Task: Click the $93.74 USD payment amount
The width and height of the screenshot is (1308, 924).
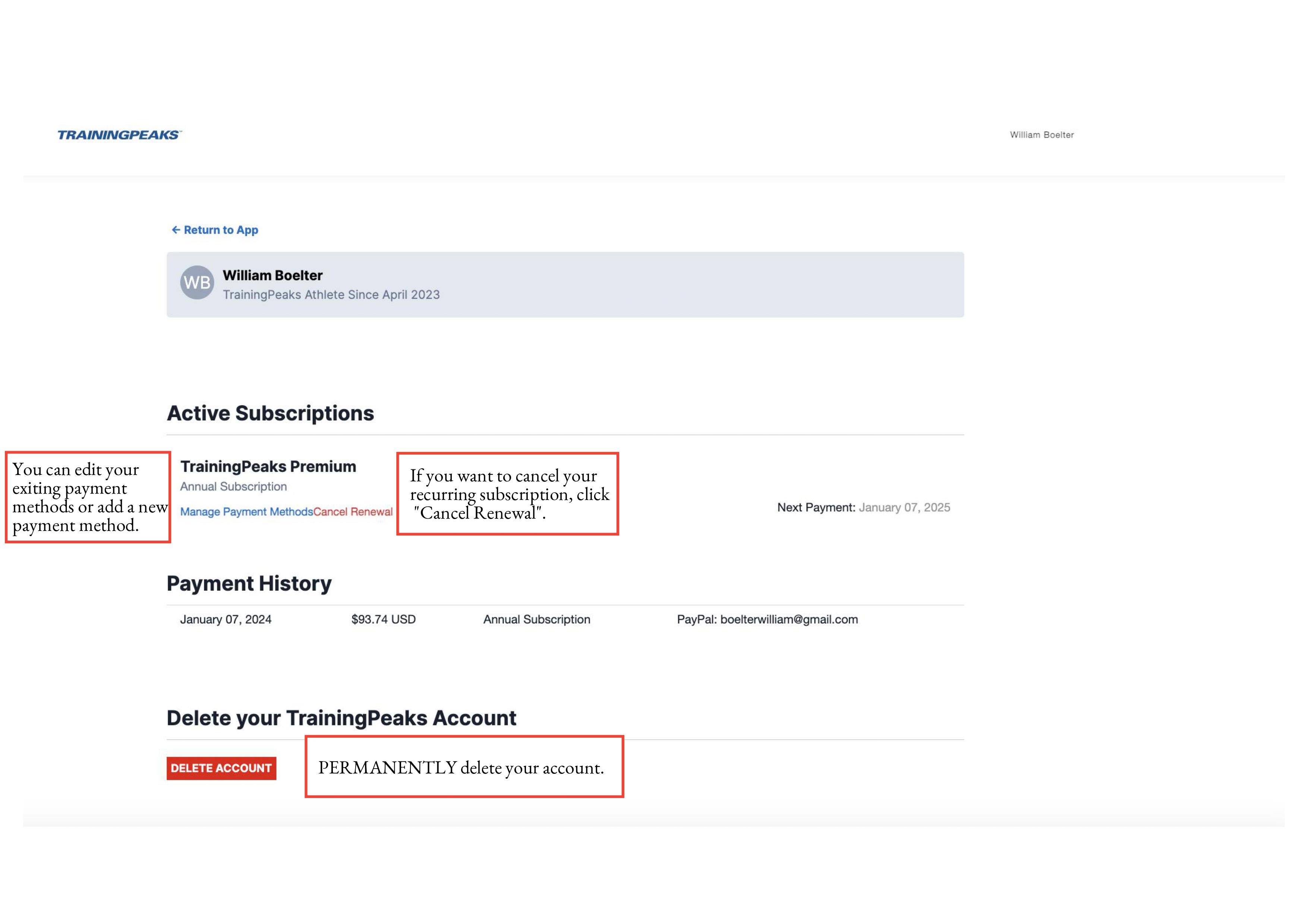Action: 384,620
